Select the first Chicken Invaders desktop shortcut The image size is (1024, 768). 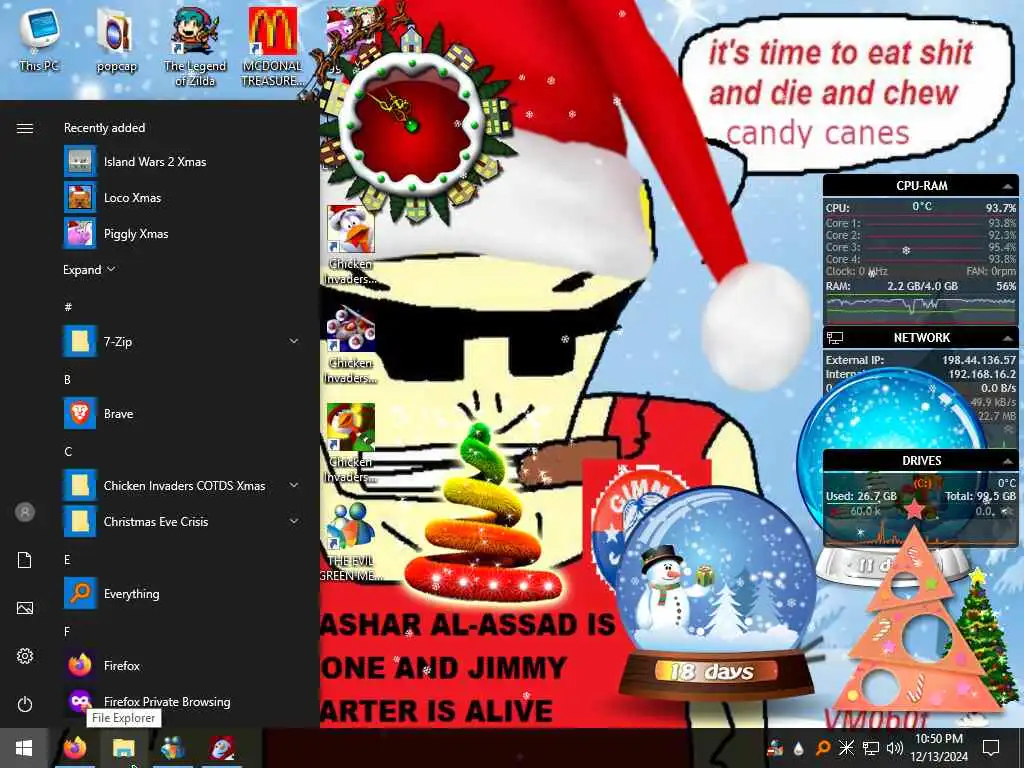[x=351, y=245]
